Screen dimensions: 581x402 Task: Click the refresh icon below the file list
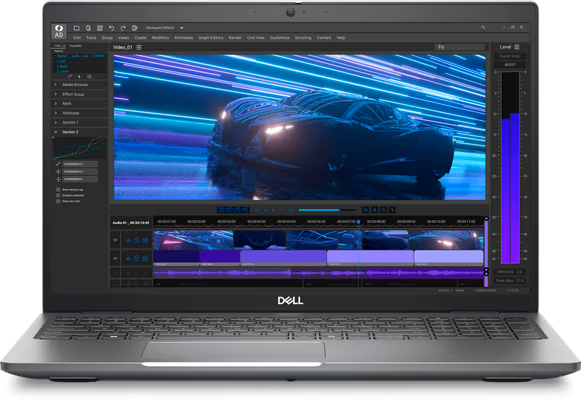pyautogui.click(x=70, y=76)
